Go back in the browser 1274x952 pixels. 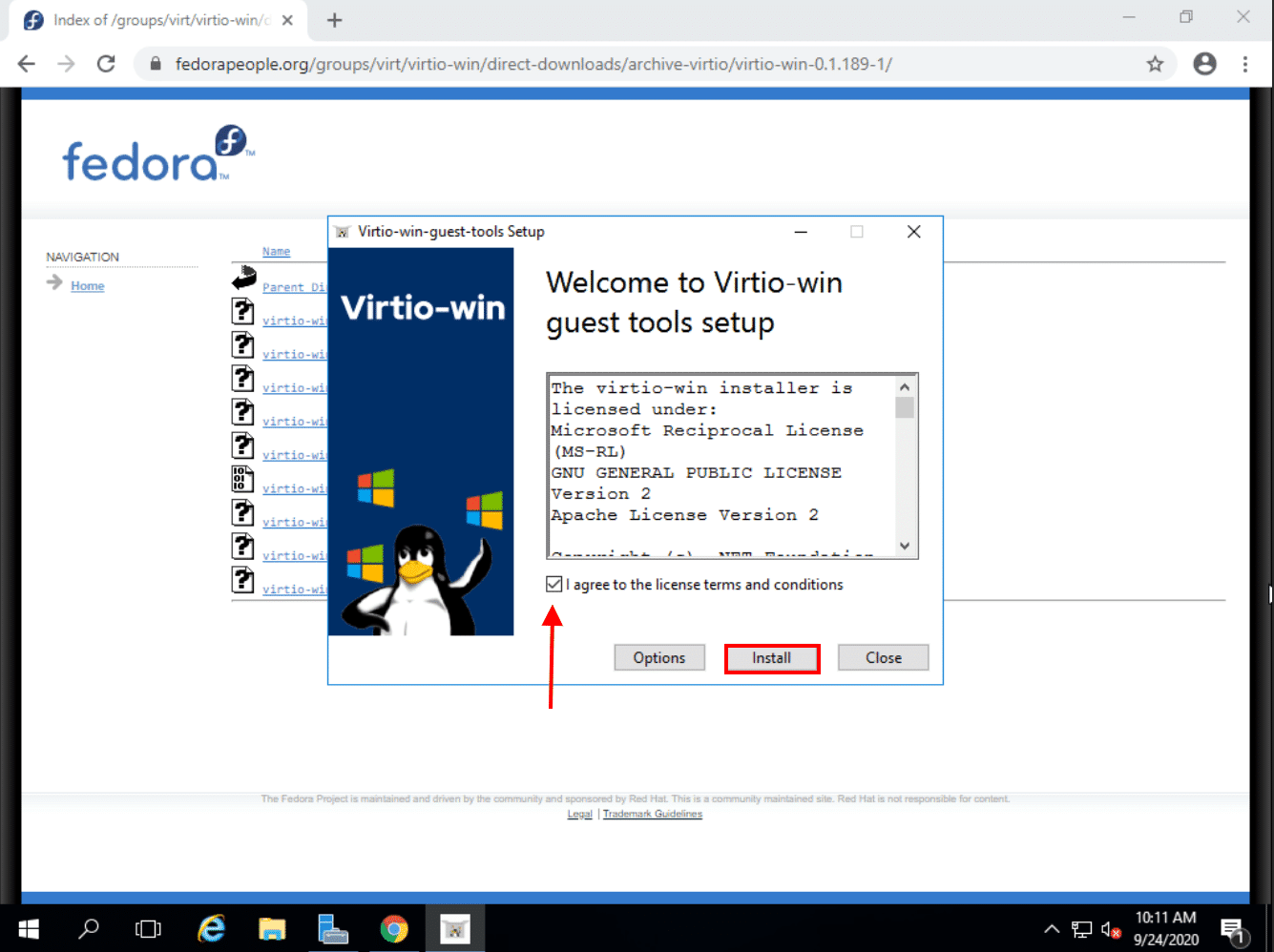[x=27, y=64]
